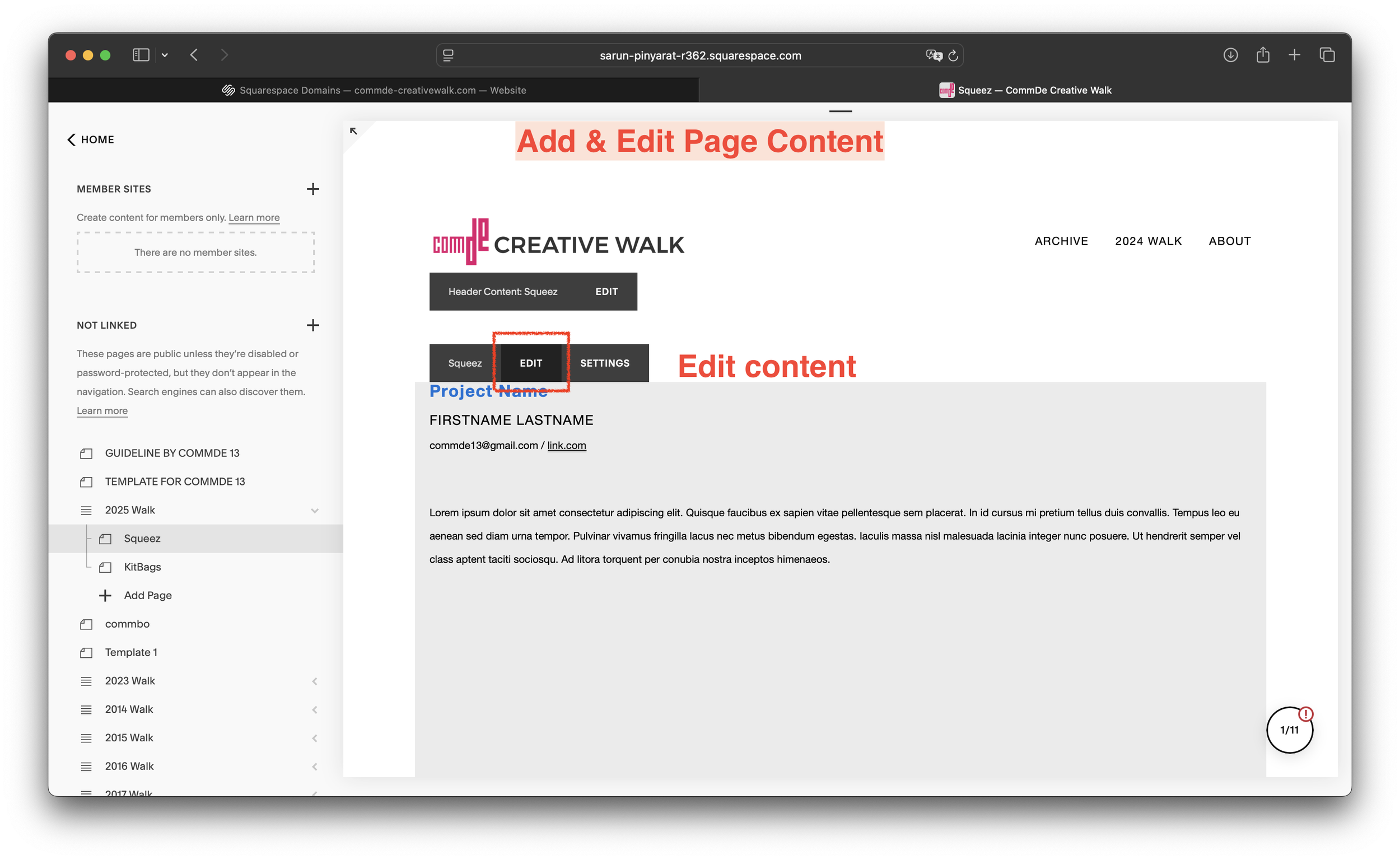Screen dimensions: 1400x860
Task: Open SETTINGS for the Squeez page
Action: coord(604,363)
